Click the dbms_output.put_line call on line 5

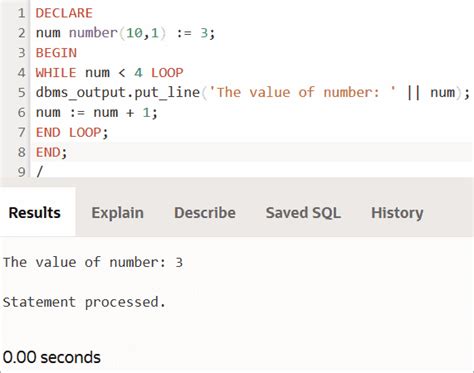click(118, 93)
